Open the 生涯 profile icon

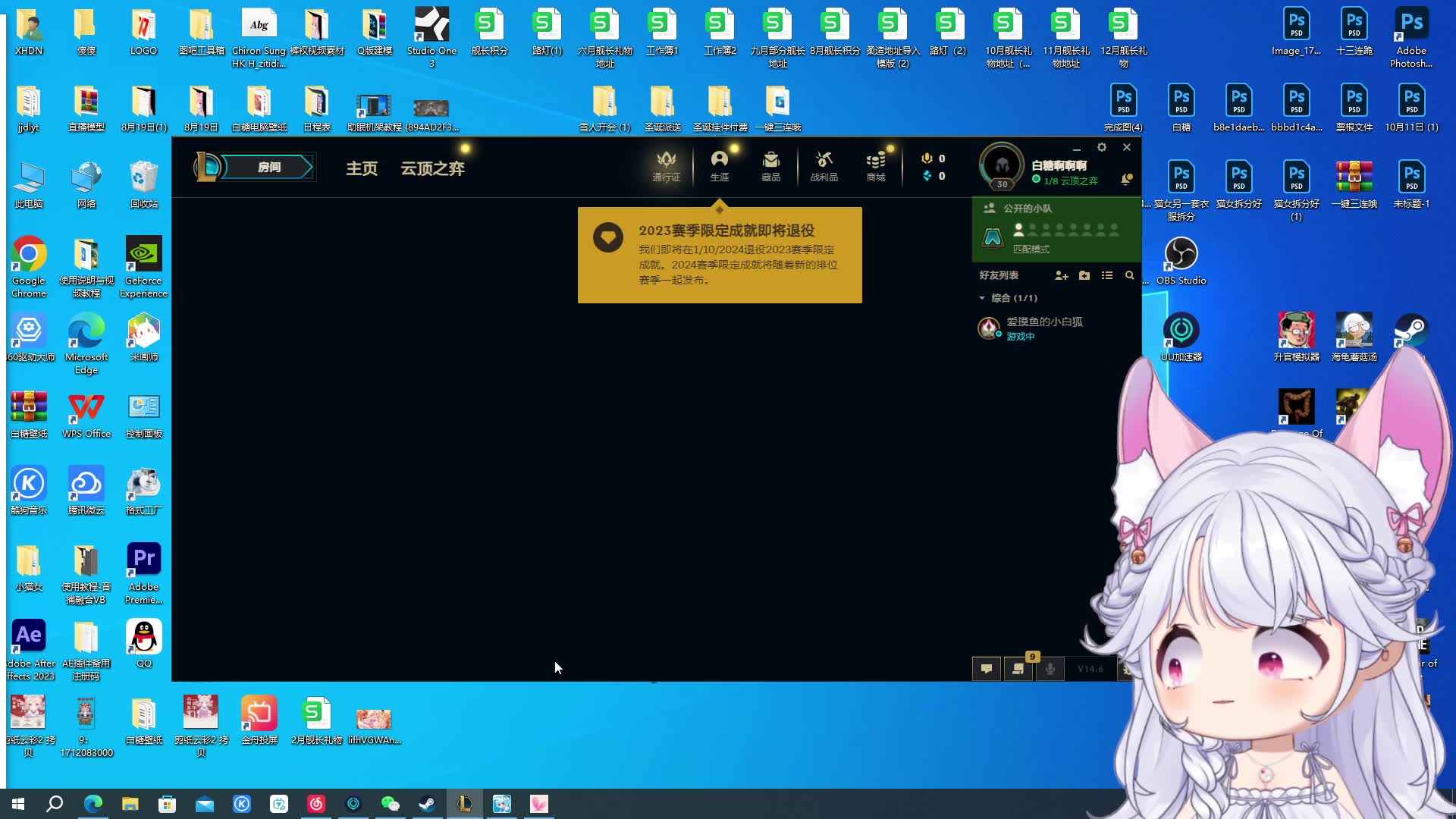(720, 166)
